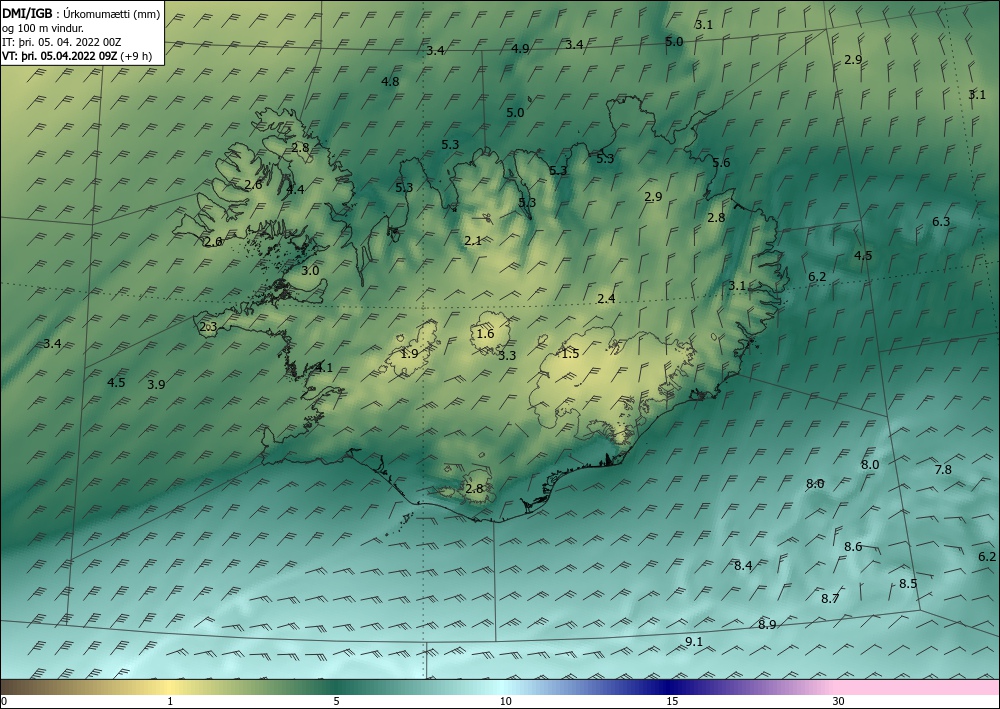
Task: Click the 6.3 value east of Iceland
Action: (941, 222)
